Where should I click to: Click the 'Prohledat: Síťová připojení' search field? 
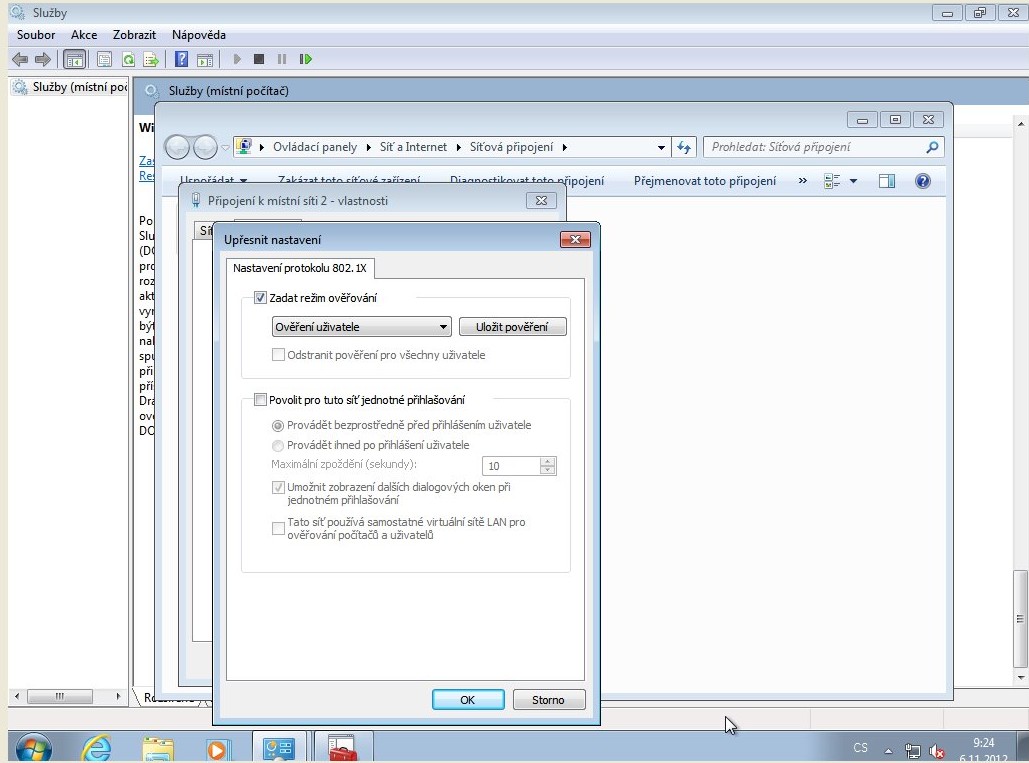click(812, 147)
